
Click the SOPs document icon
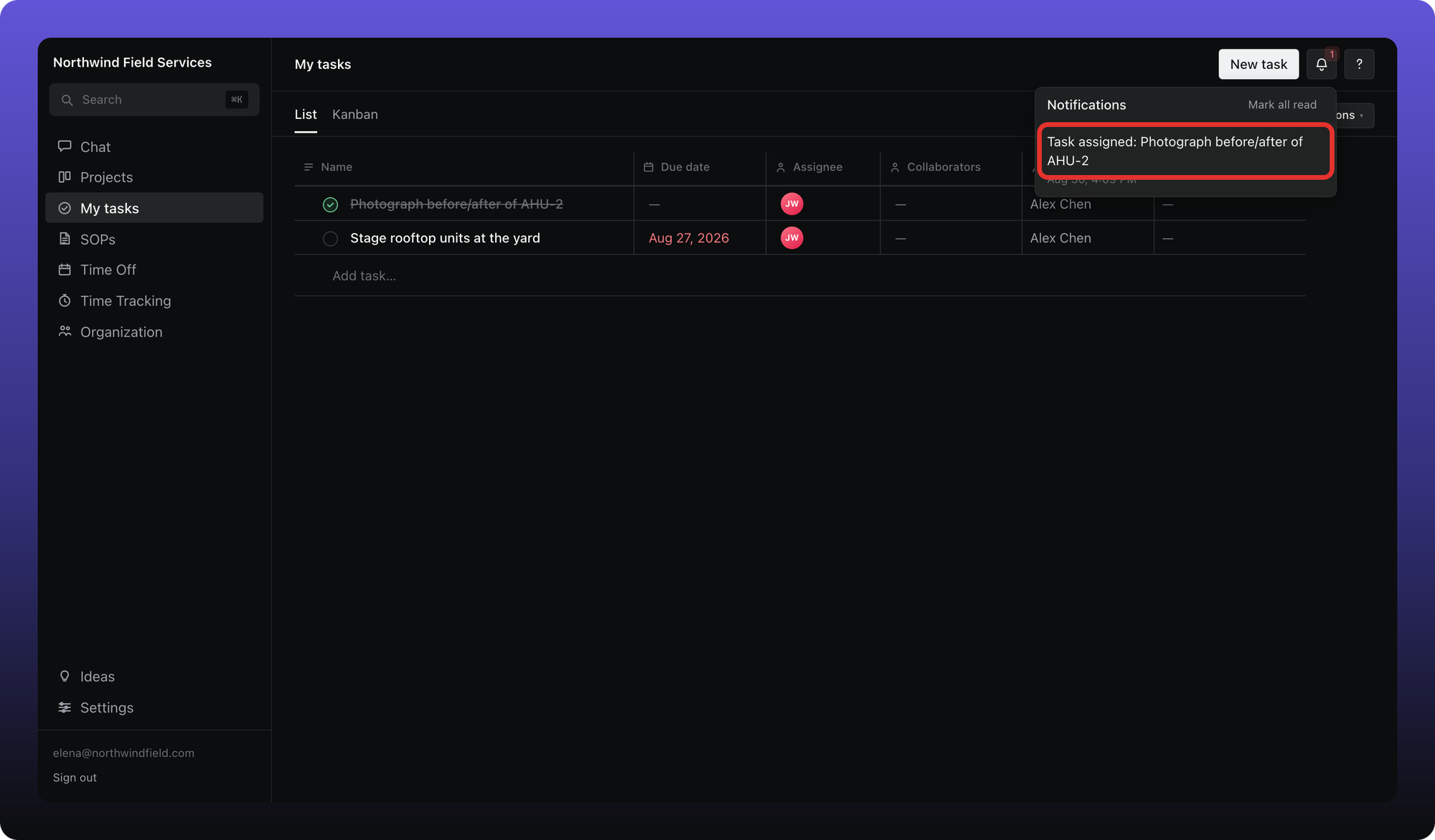click(x=65, y=239)
